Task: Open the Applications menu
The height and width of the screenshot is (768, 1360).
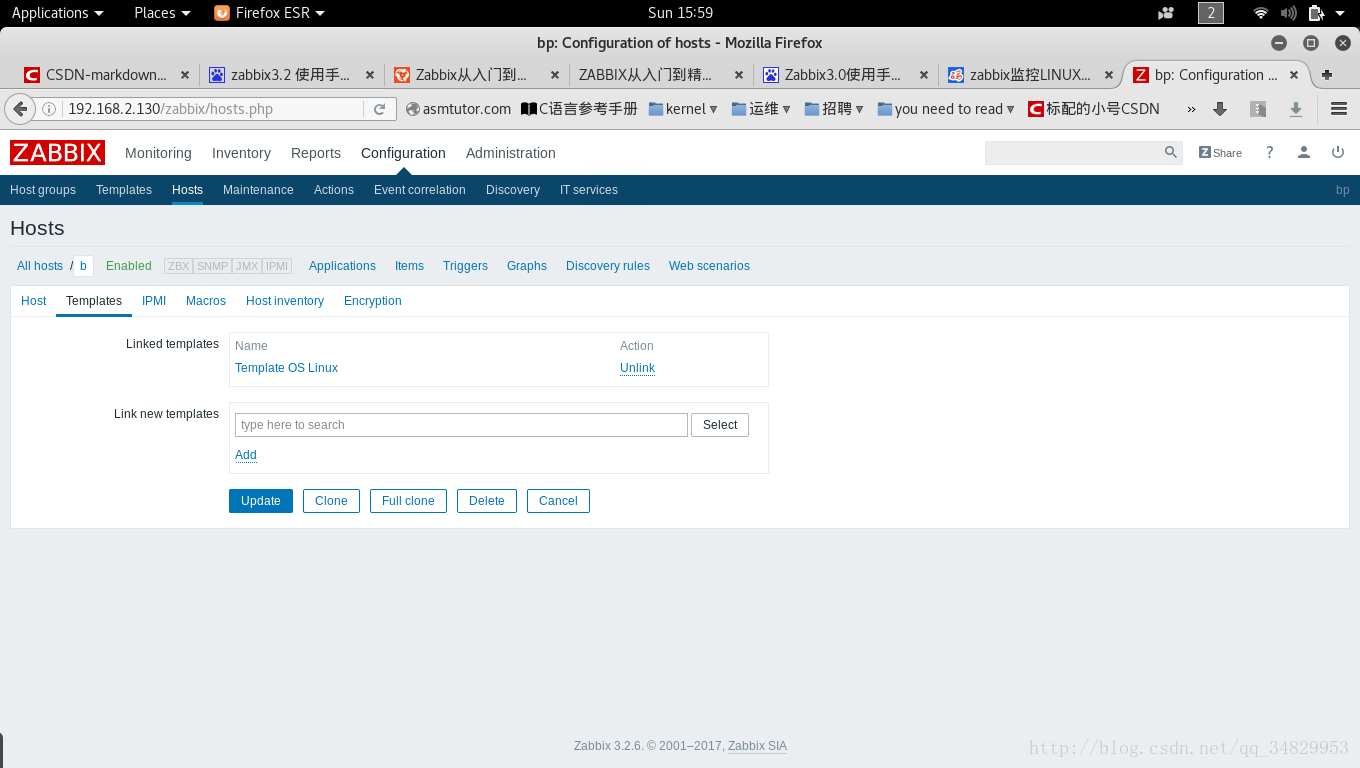Action: pos(57,13)
